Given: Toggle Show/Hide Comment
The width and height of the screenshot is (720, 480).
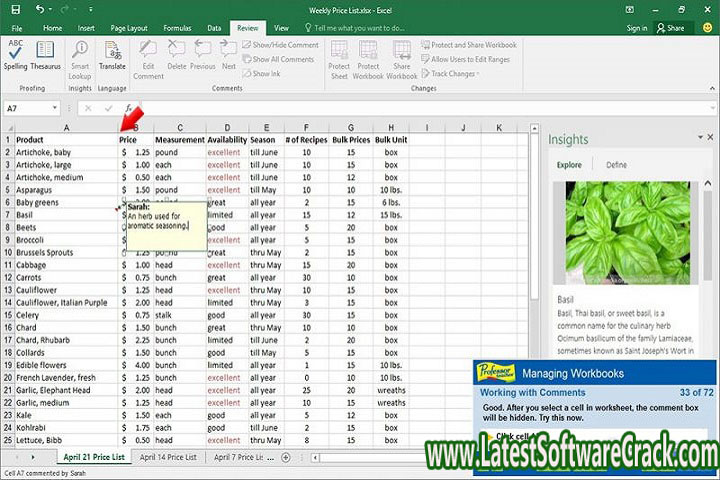Looking at the screenshot, I should [281, 45].
